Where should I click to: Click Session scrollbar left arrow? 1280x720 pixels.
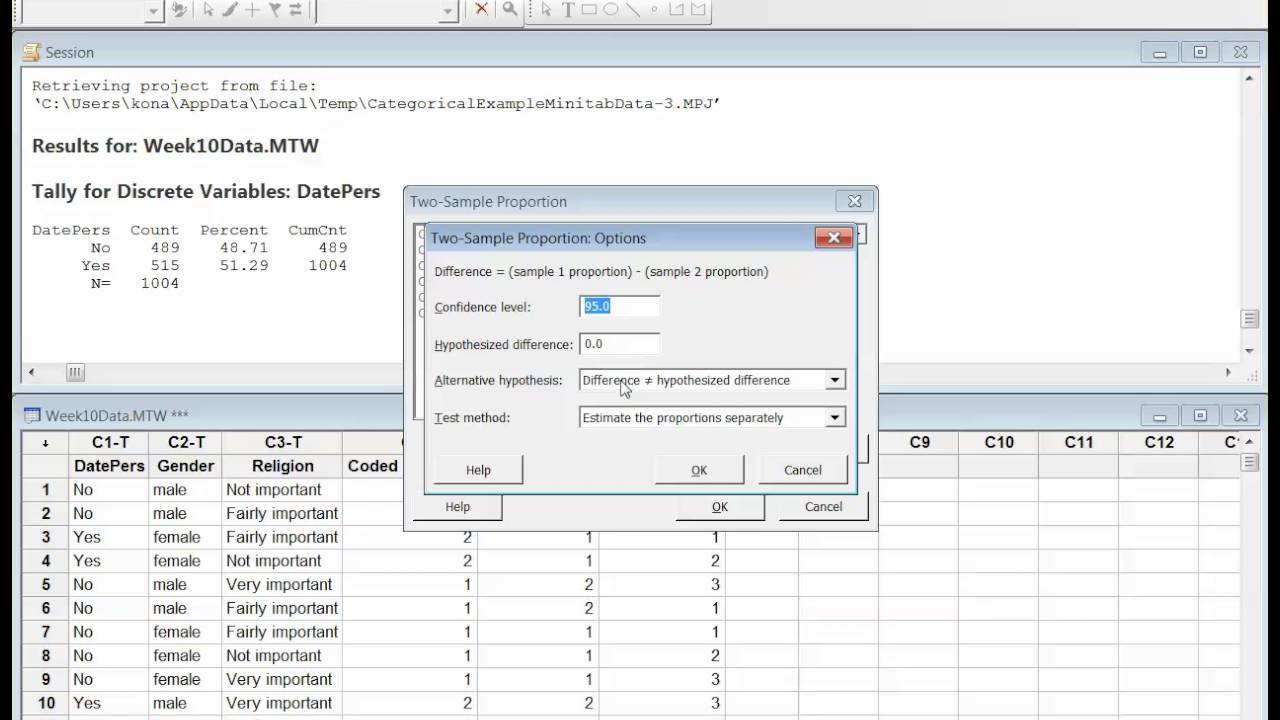[x=31, y=372]
